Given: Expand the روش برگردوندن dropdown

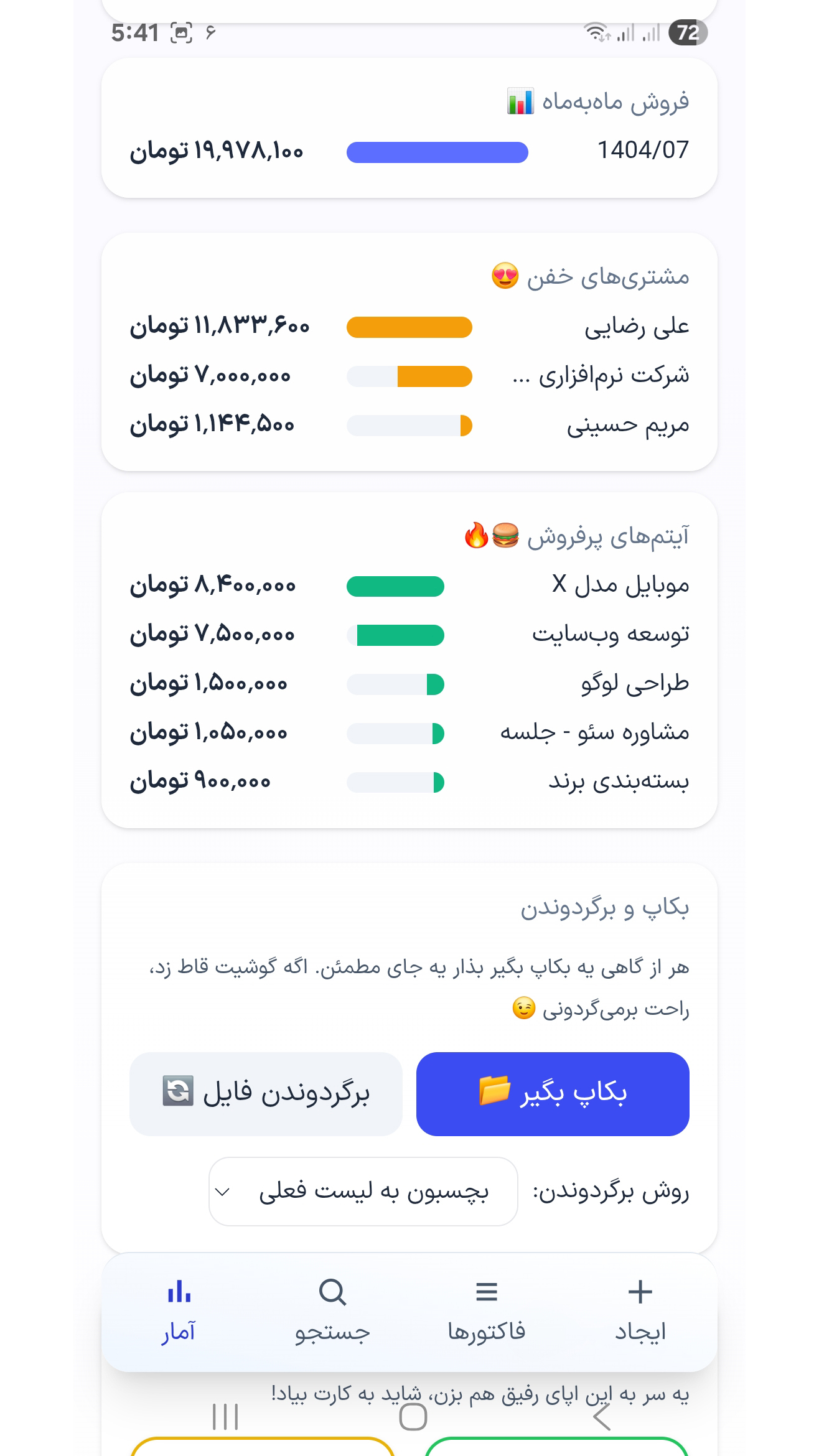Looking at the screenshot, I should (363, 1192).
